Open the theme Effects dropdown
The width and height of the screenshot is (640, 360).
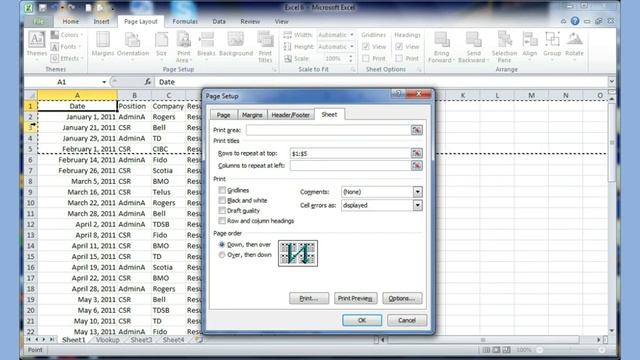(x=67, y=58)
